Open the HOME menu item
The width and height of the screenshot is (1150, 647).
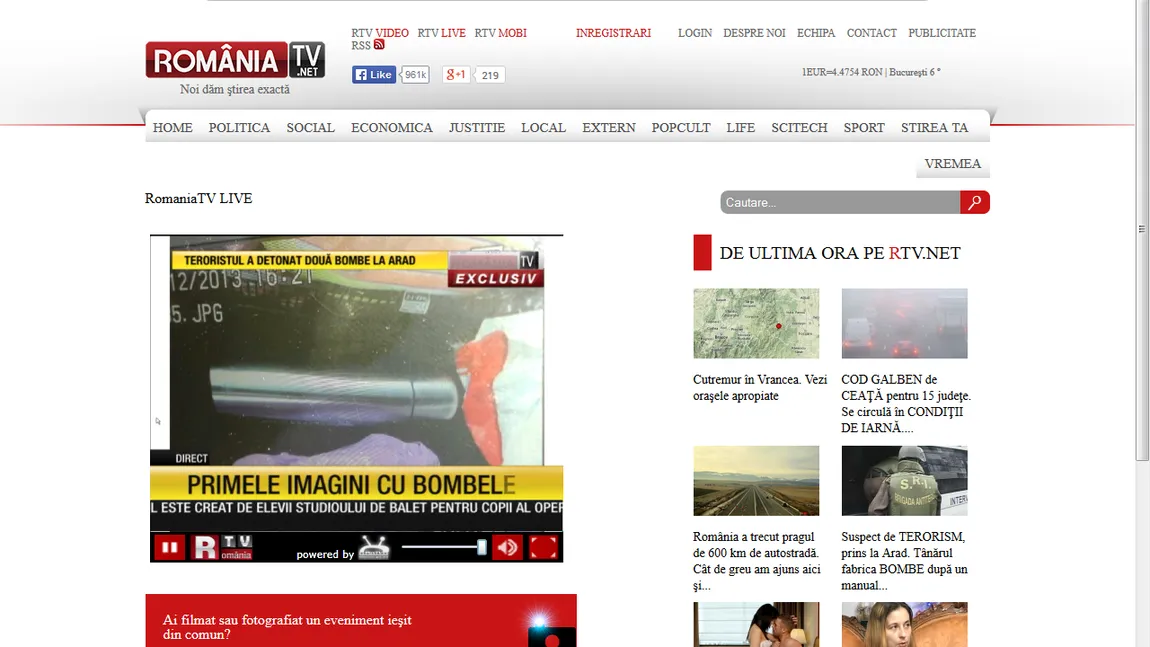pyautogui.click(x=172, y=128)
